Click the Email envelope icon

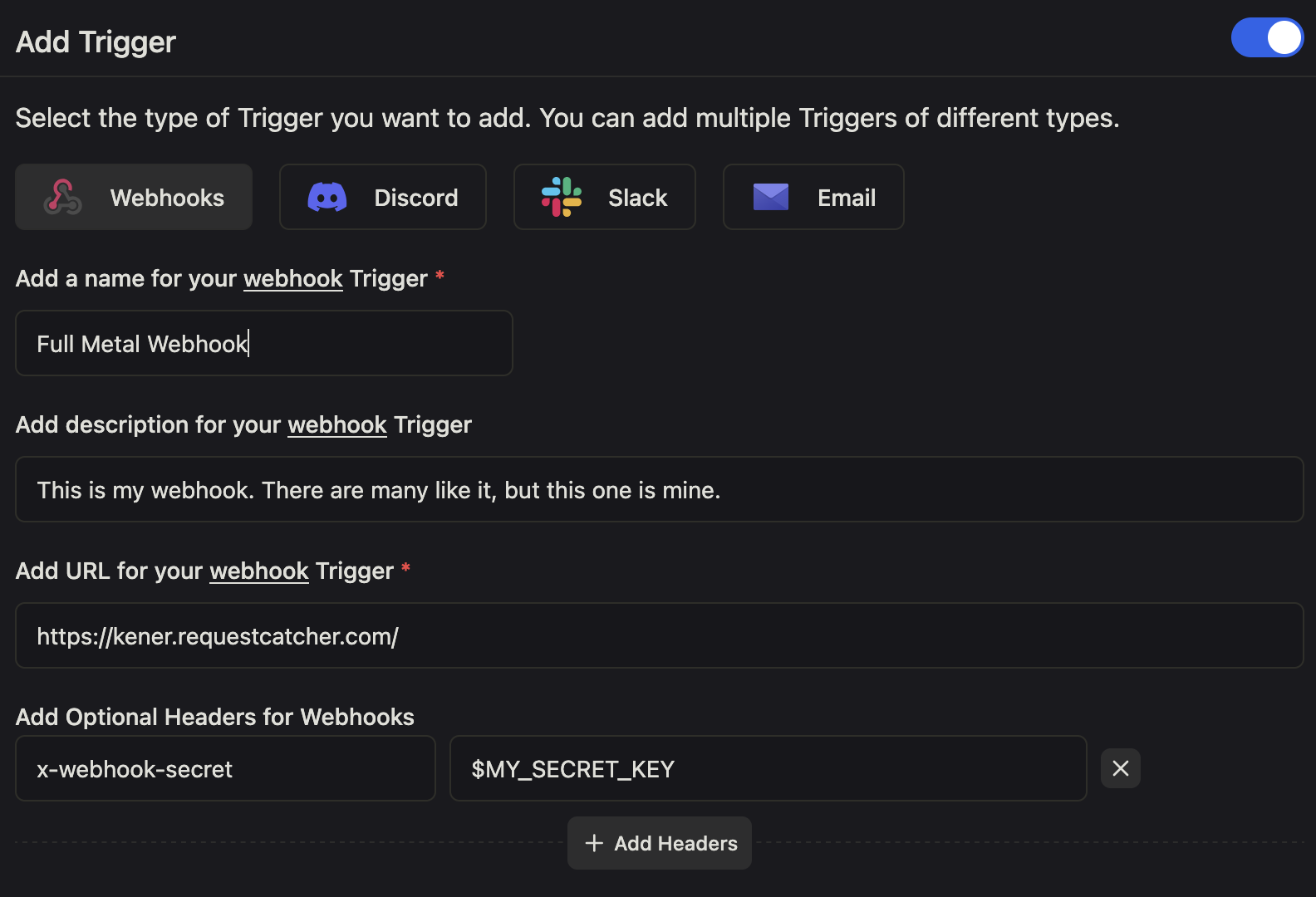point(770,197)
